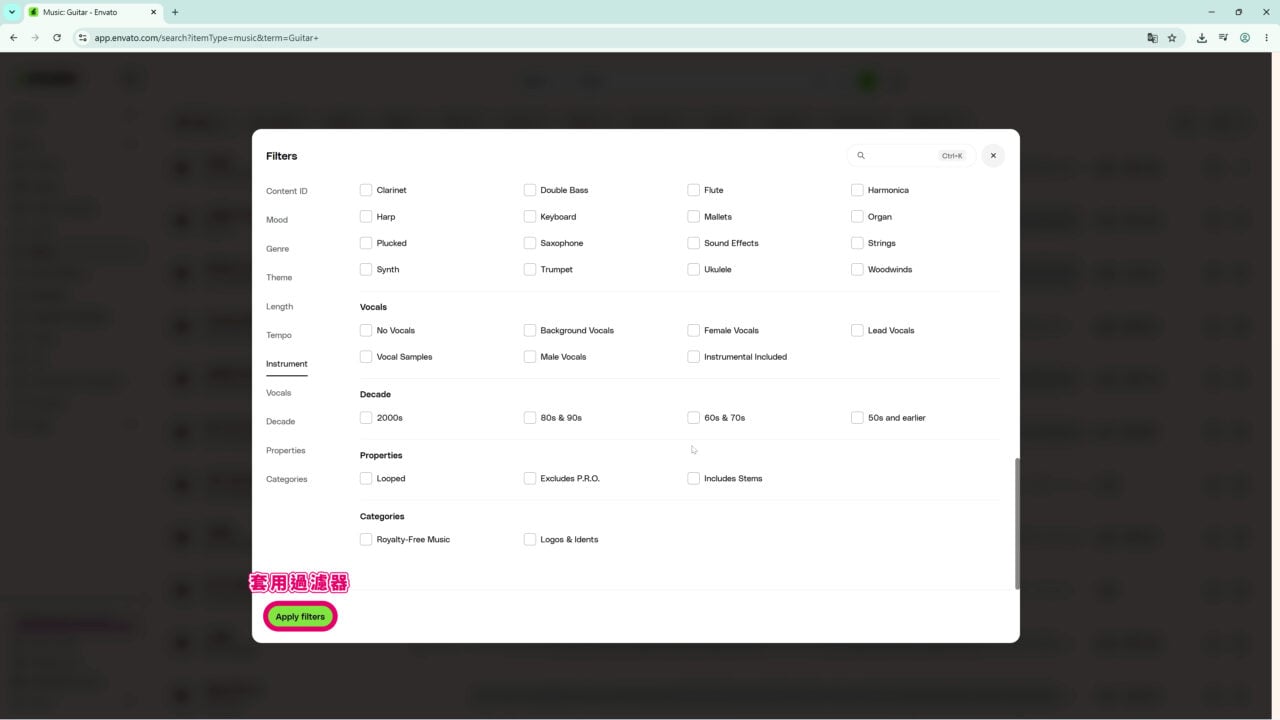Tick the Instrumental Included checkbox

point(693,356)
